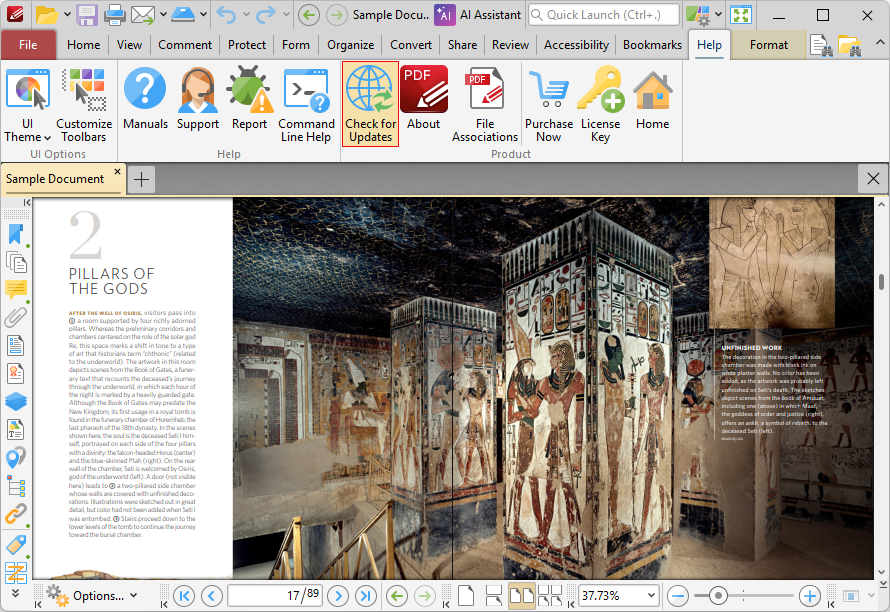Close all documents with the tab bar X

pos(873,179)
